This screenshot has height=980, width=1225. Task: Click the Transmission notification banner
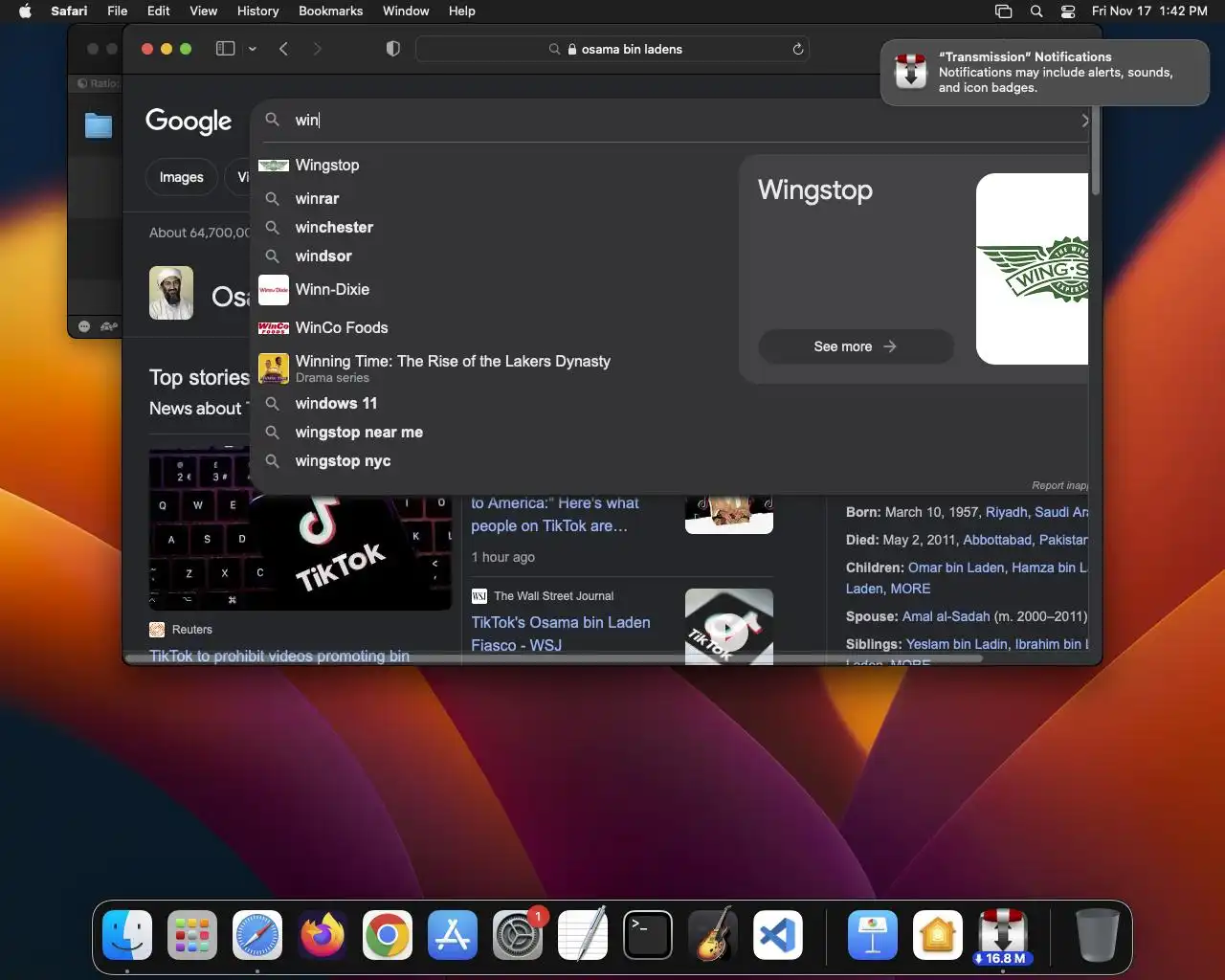pyautogui.click(x=1044, y=72)
